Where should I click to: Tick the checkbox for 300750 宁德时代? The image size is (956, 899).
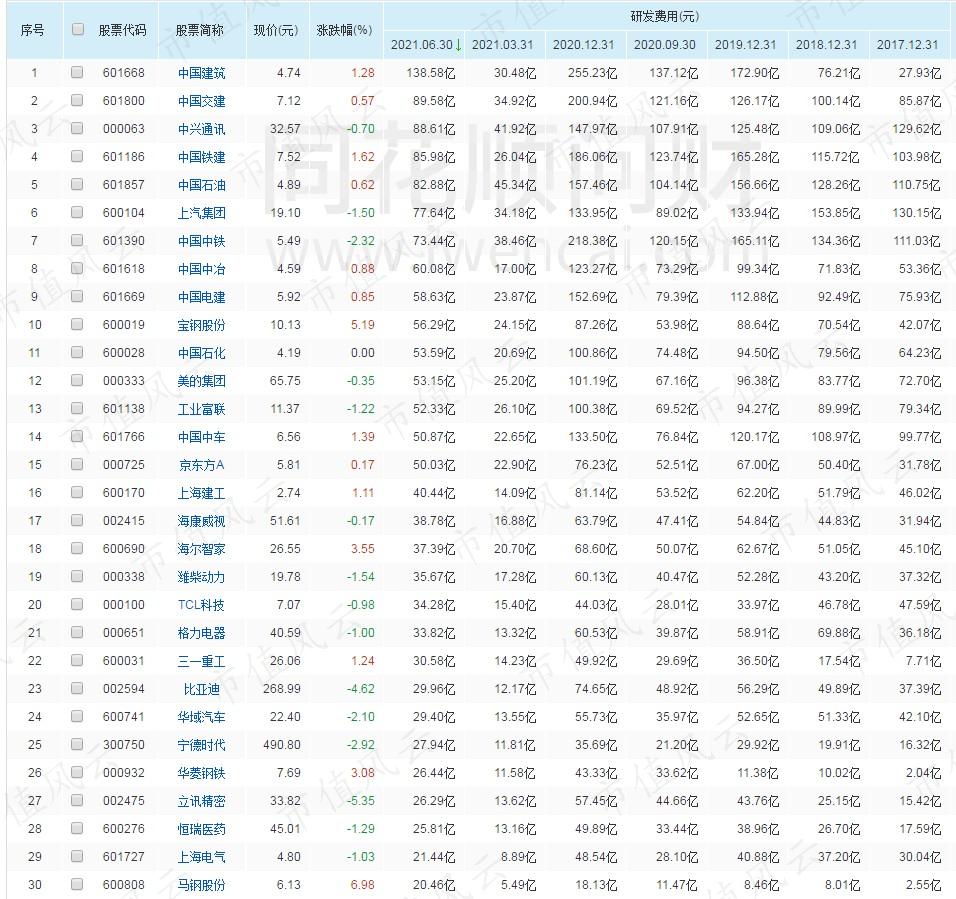click(77, 744)
